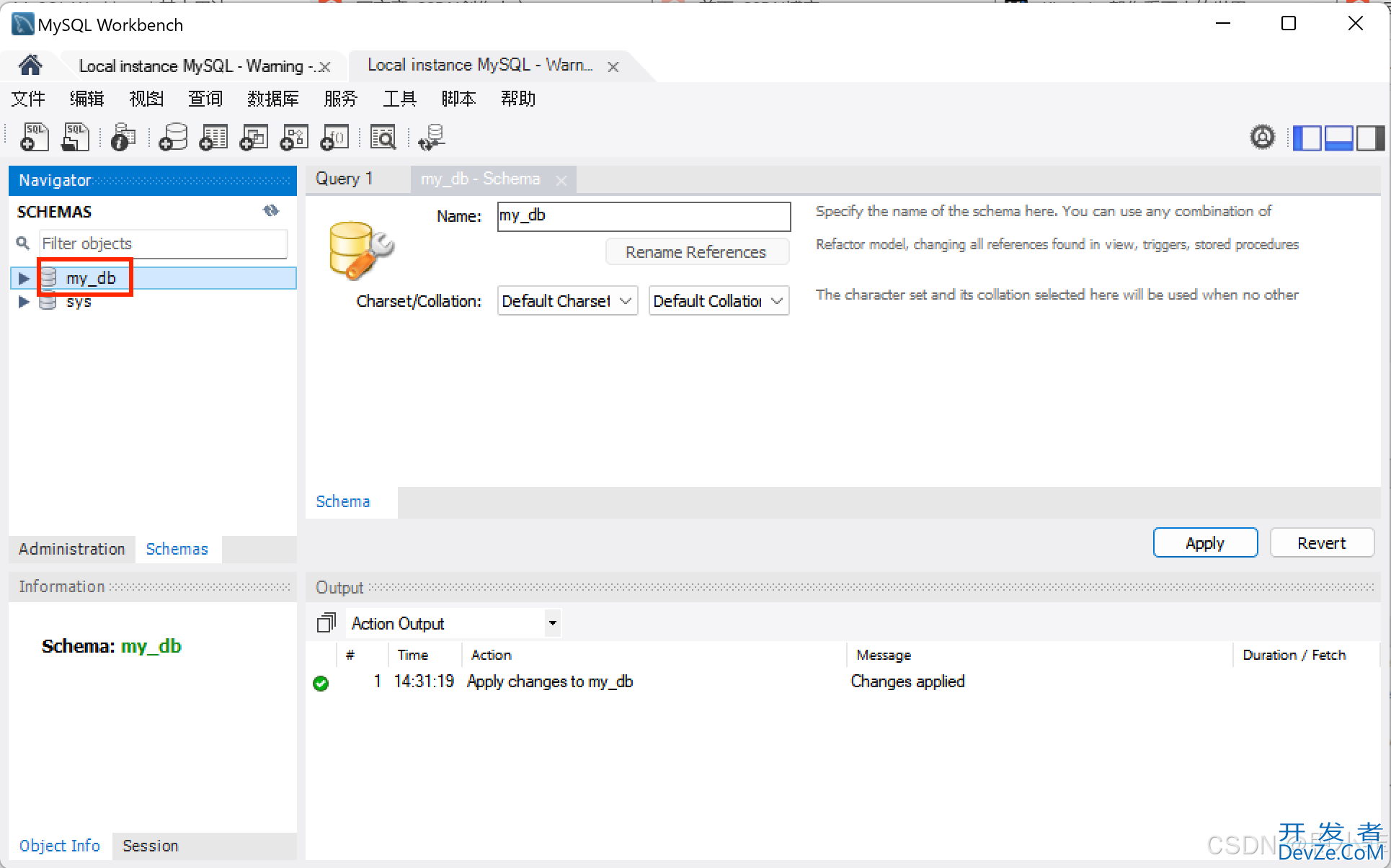Click the 'Changes applied' message cell
1391x868 pixels.
907,681
